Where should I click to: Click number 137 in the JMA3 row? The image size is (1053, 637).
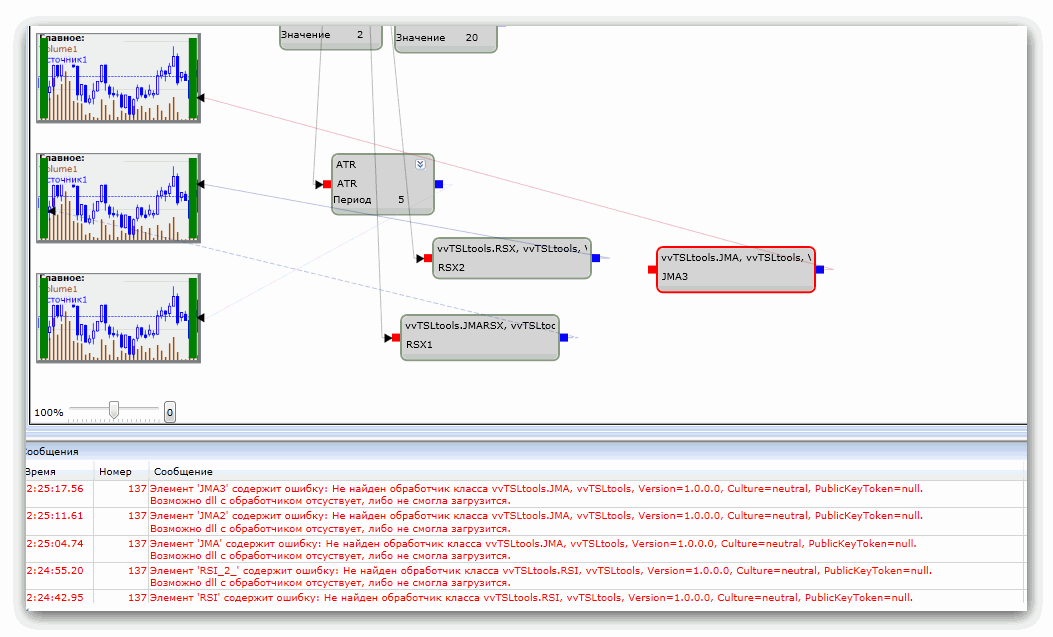tap(137, 489)
